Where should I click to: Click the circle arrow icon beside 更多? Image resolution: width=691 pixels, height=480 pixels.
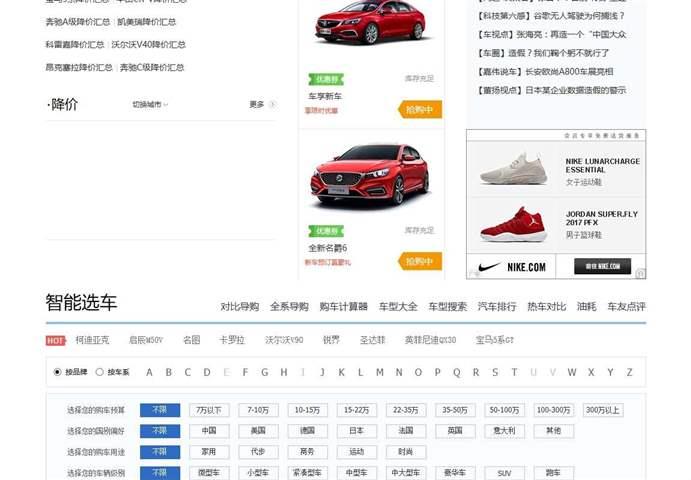tap(272, 104)
